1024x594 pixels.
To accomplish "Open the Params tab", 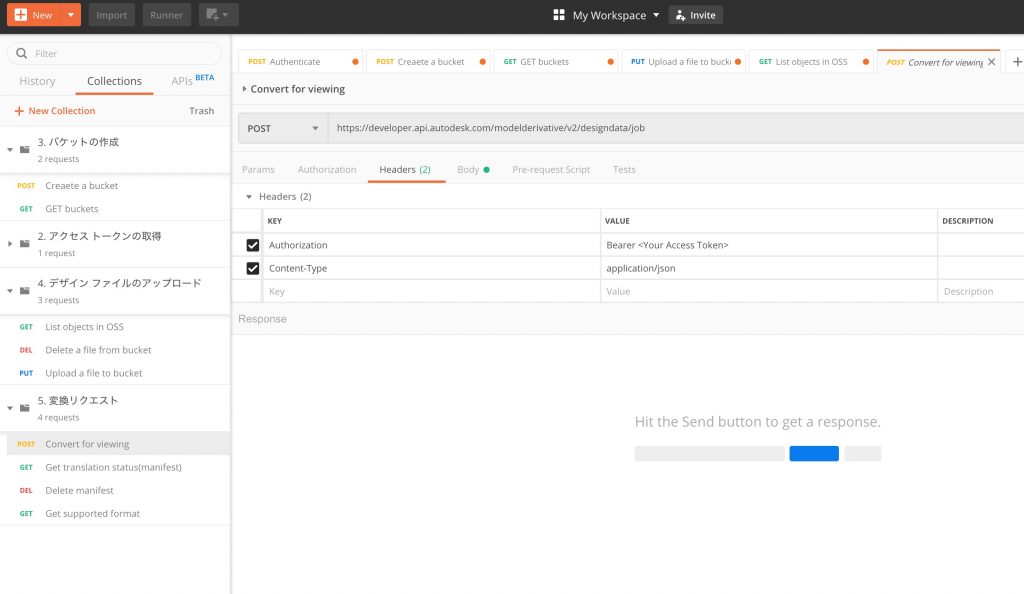I will [258, 170].
